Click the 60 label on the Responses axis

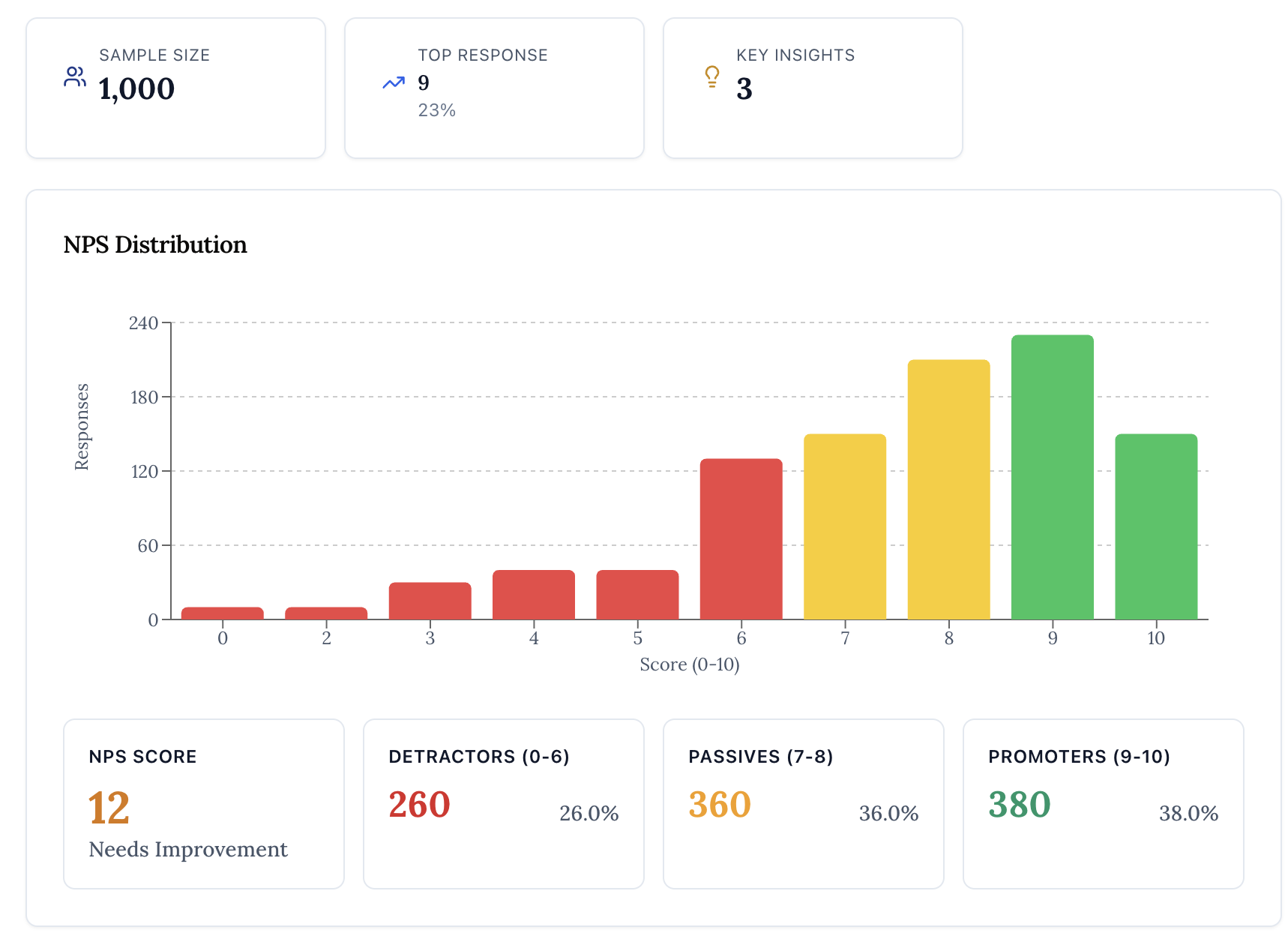tap(148, 546)
